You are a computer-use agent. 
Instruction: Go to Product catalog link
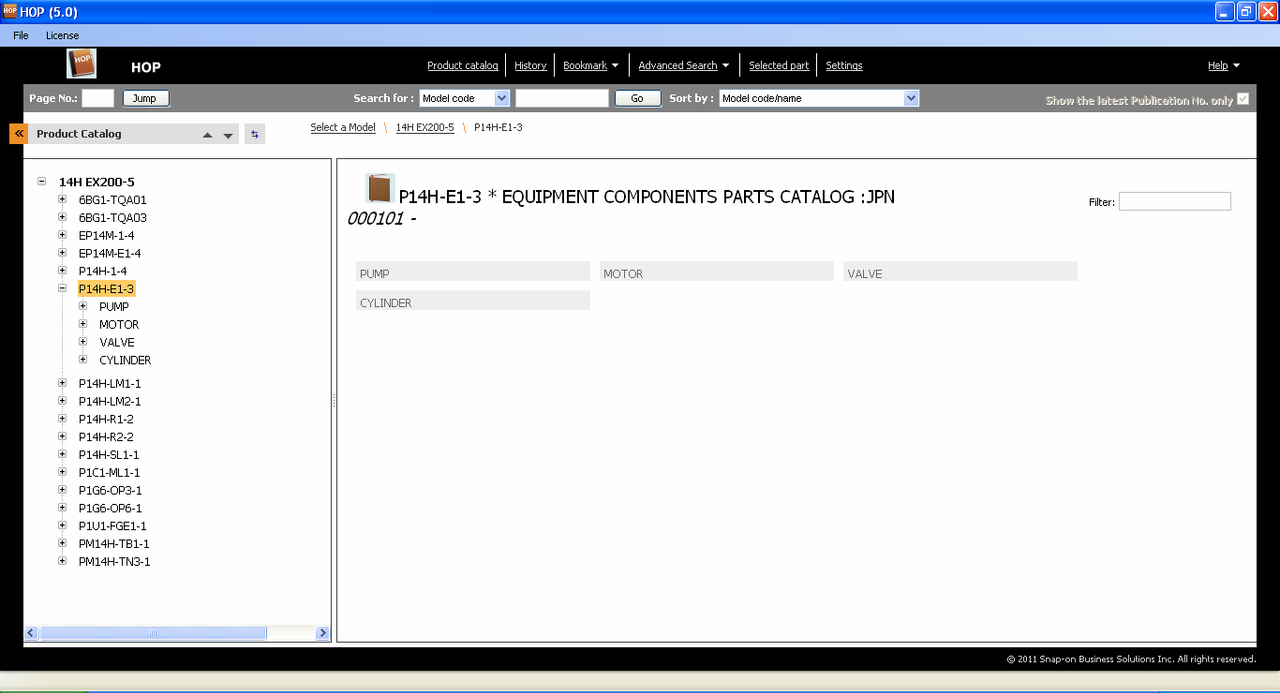point(462,65)
